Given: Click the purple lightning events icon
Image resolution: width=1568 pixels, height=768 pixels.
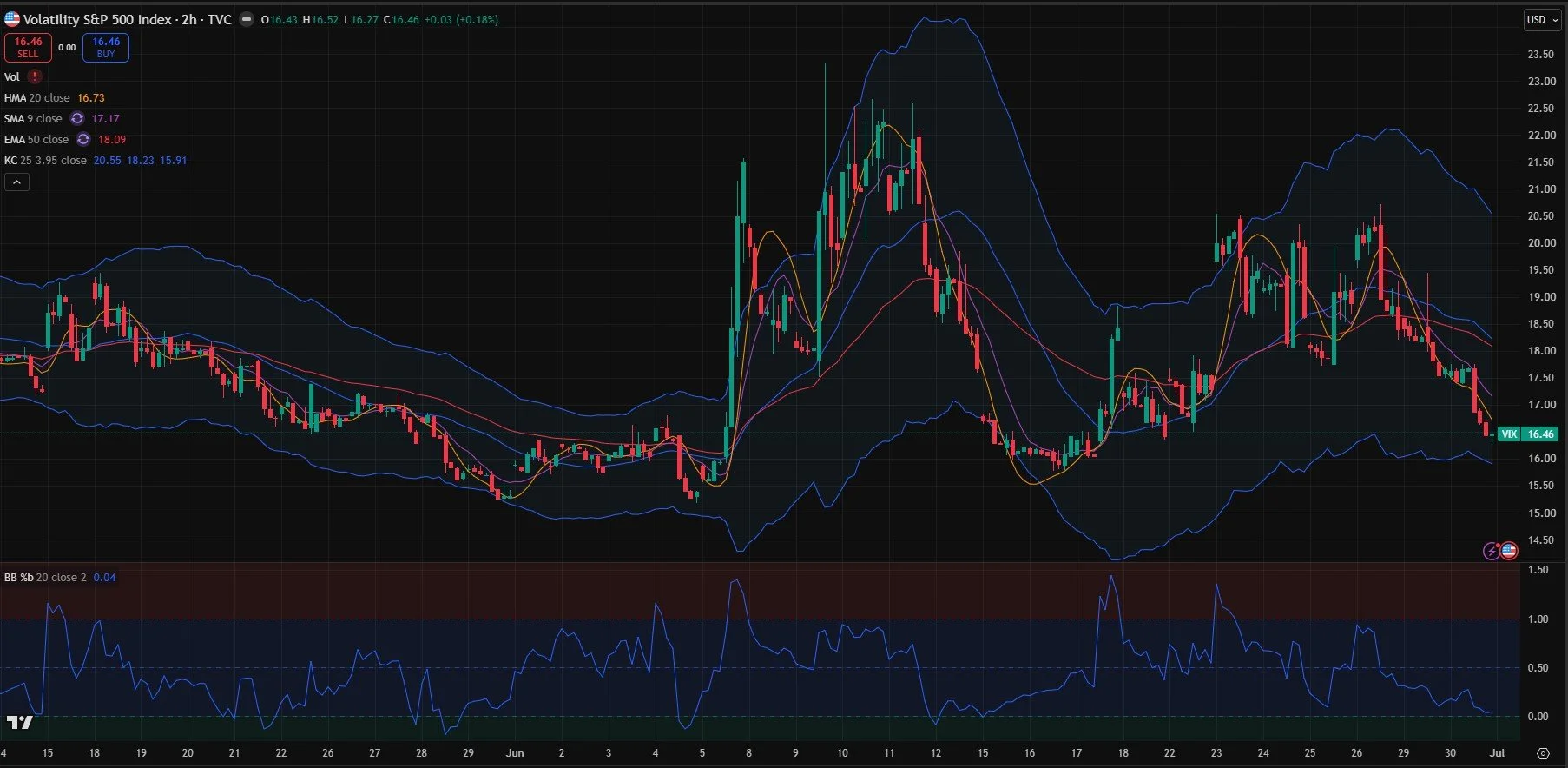Looking at the screenshot, I should [x=1491, y=551].
